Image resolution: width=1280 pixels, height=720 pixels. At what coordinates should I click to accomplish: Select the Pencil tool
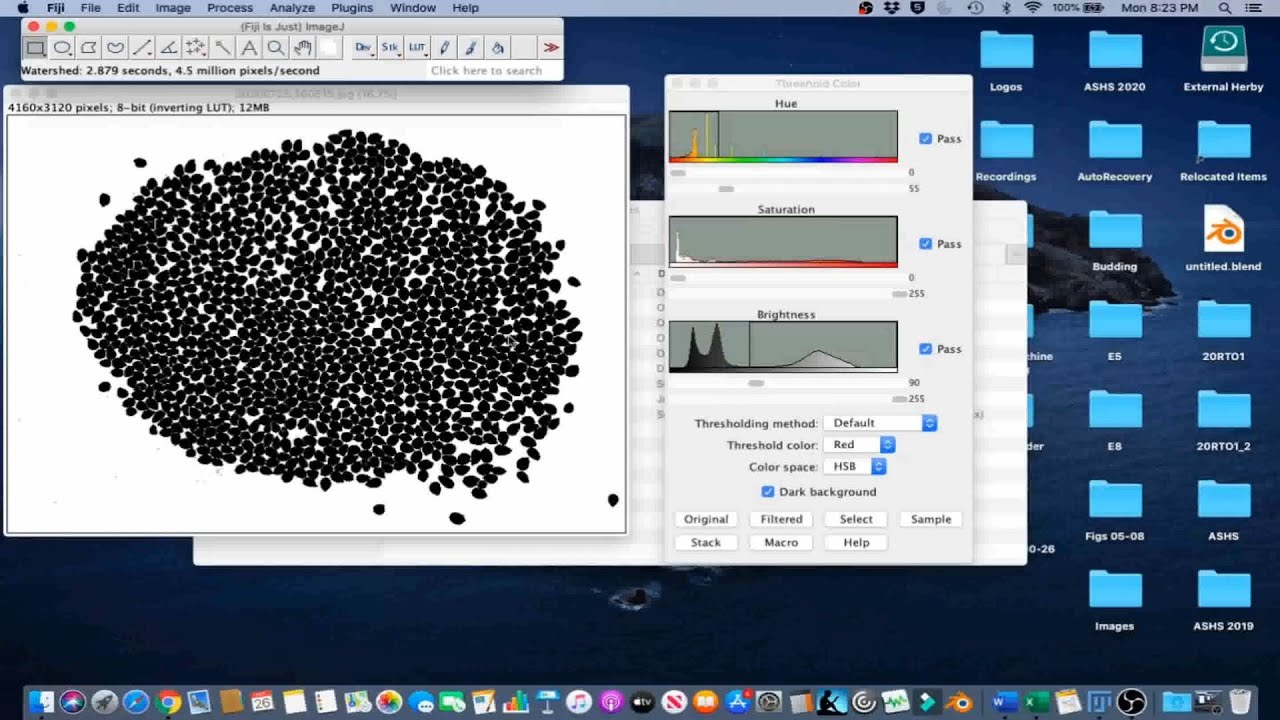444,47
